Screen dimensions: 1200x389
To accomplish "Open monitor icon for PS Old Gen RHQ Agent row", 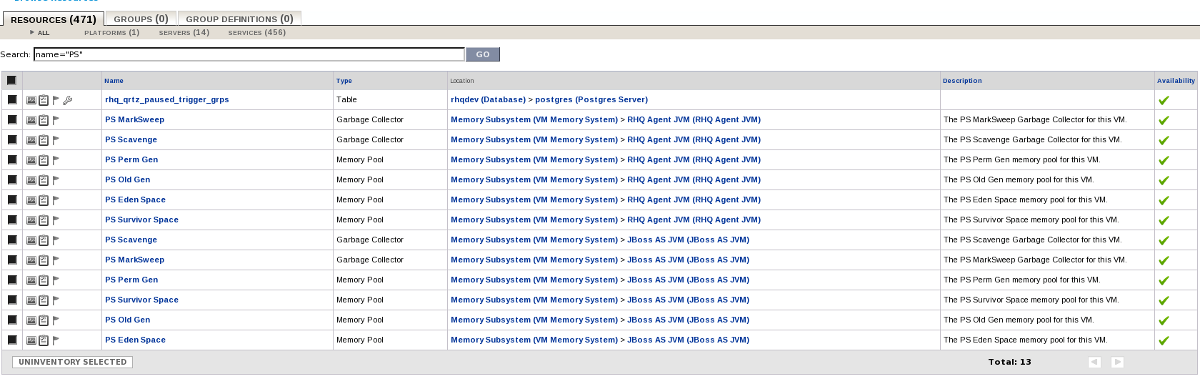I will click(31, 180).
